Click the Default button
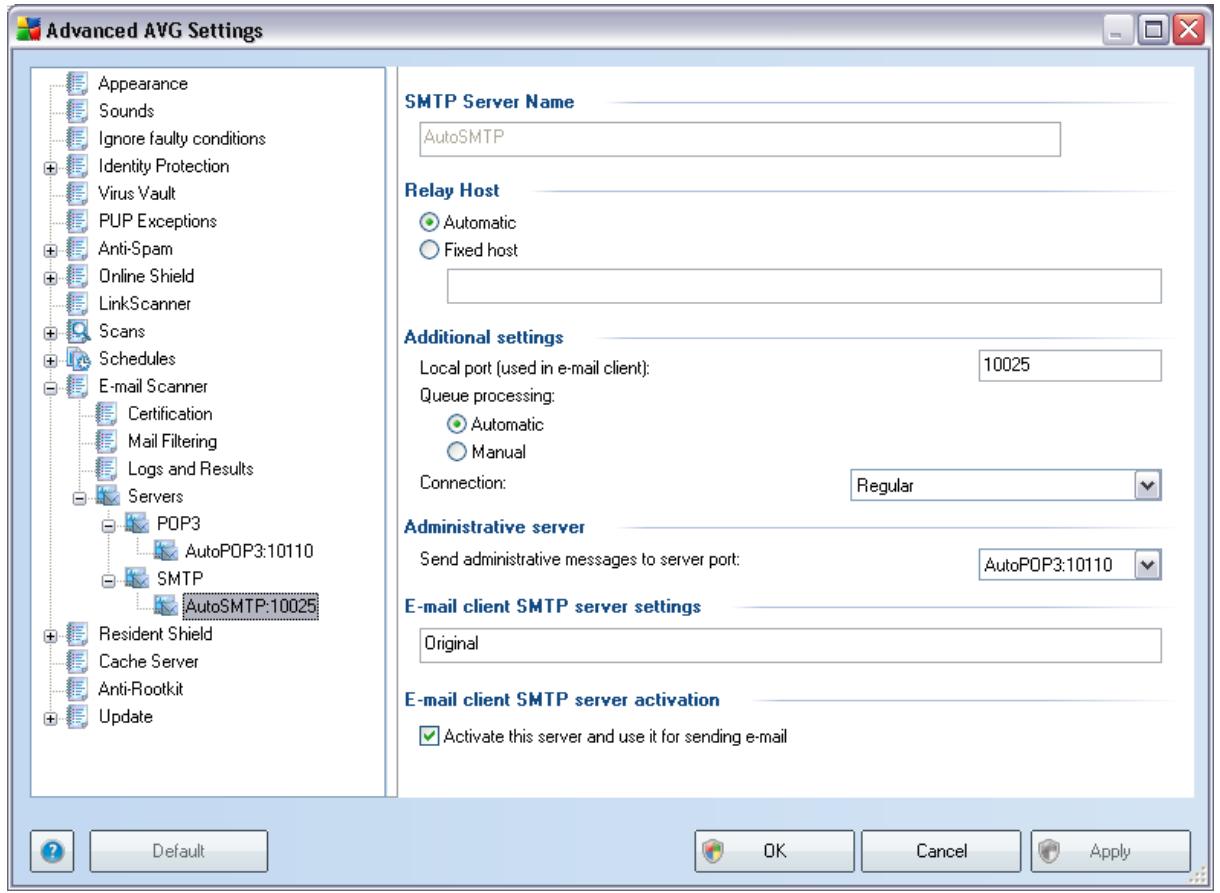Image resolution: width=1220 pixels, height=893 pixels. (179, 851)
